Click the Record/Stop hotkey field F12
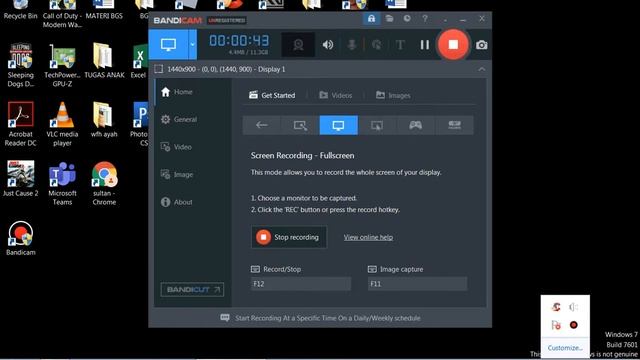This screenshot has width=640, height=360. point(301,284)
